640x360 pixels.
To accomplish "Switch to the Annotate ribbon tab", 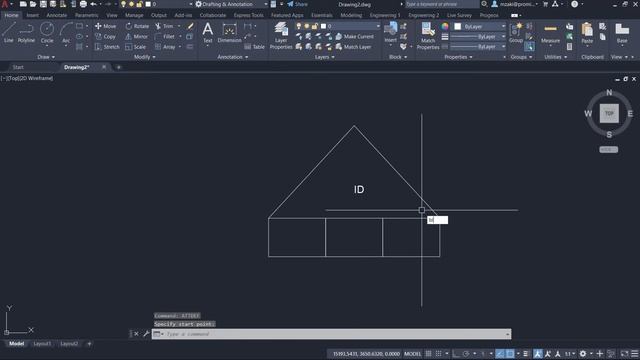I will (x=56, y=15).
